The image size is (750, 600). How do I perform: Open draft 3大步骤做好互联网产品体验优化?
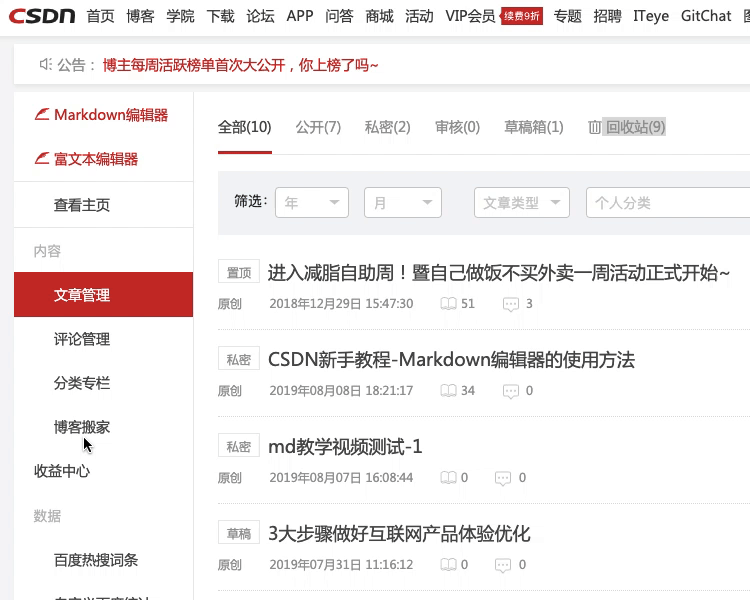pos(399,534)
